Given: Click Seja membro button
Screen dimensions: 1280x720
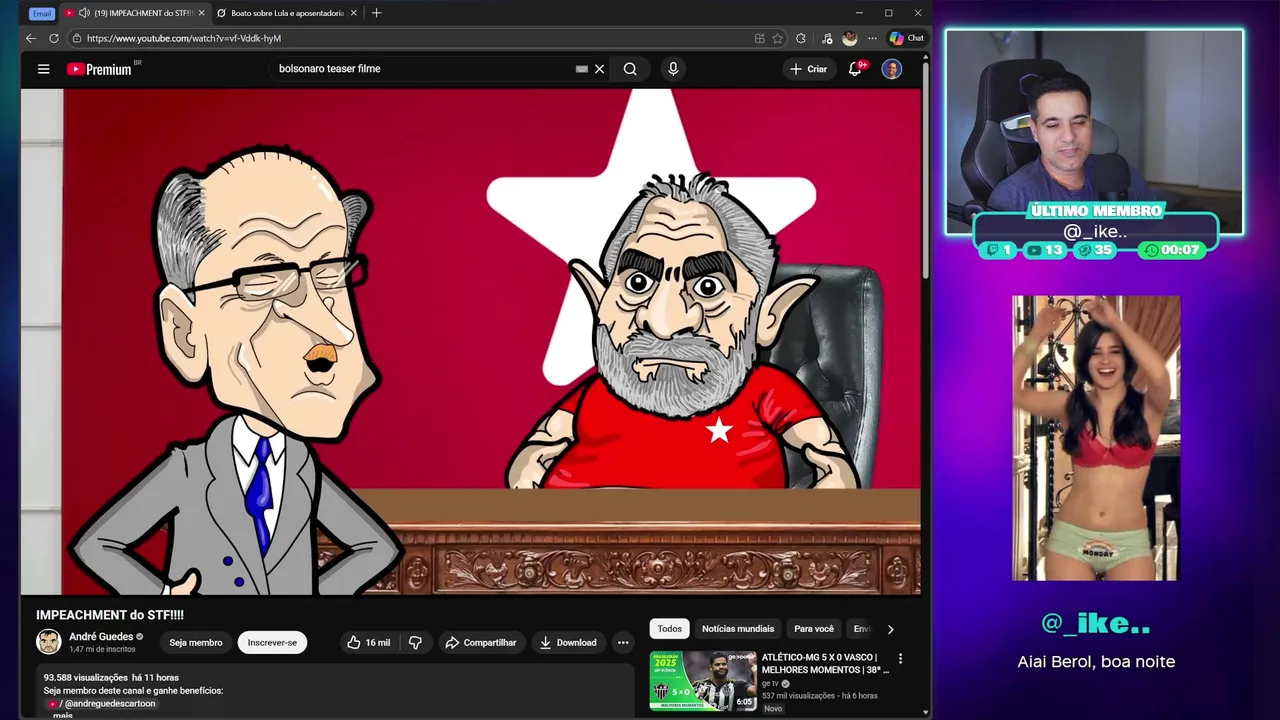Looking at the screenshot, I should (196, 643).
